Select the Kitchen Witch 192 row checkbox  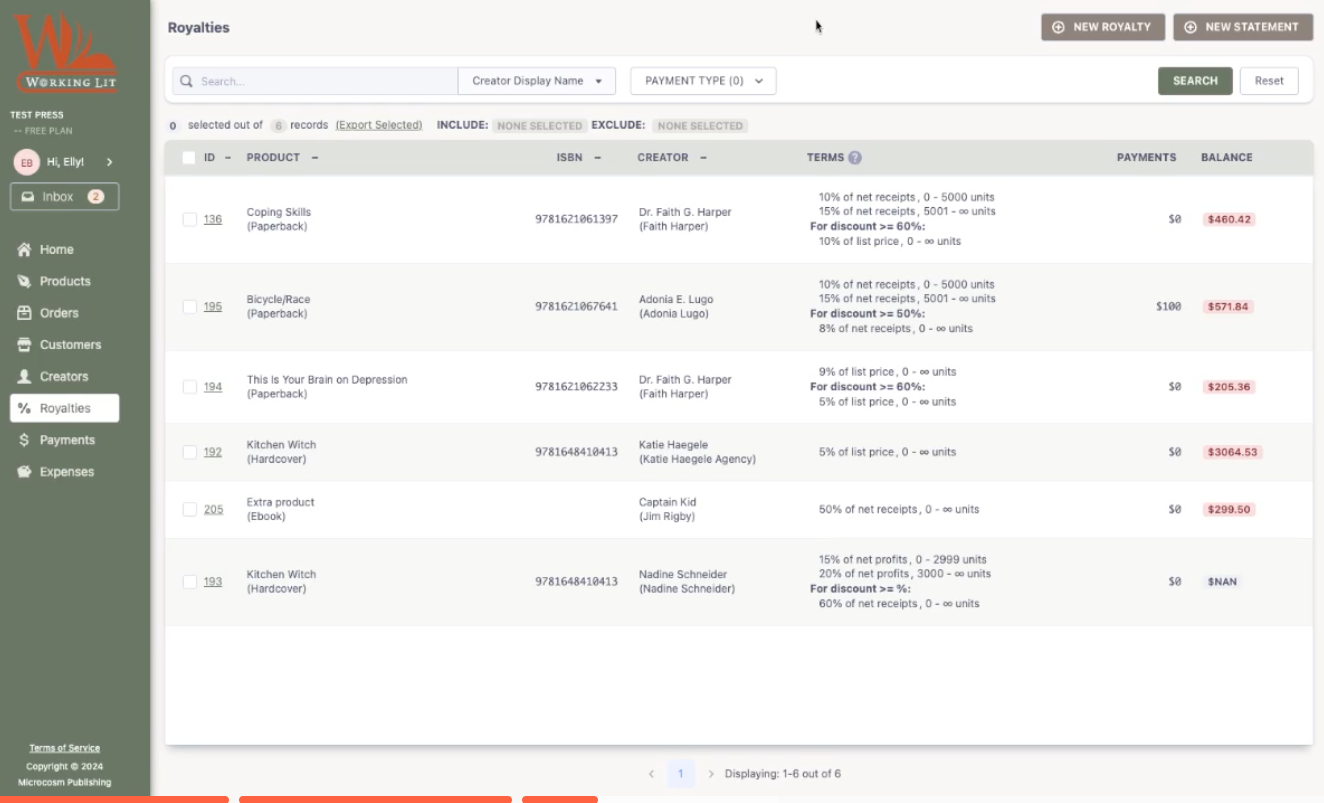[x=189, y=452]
